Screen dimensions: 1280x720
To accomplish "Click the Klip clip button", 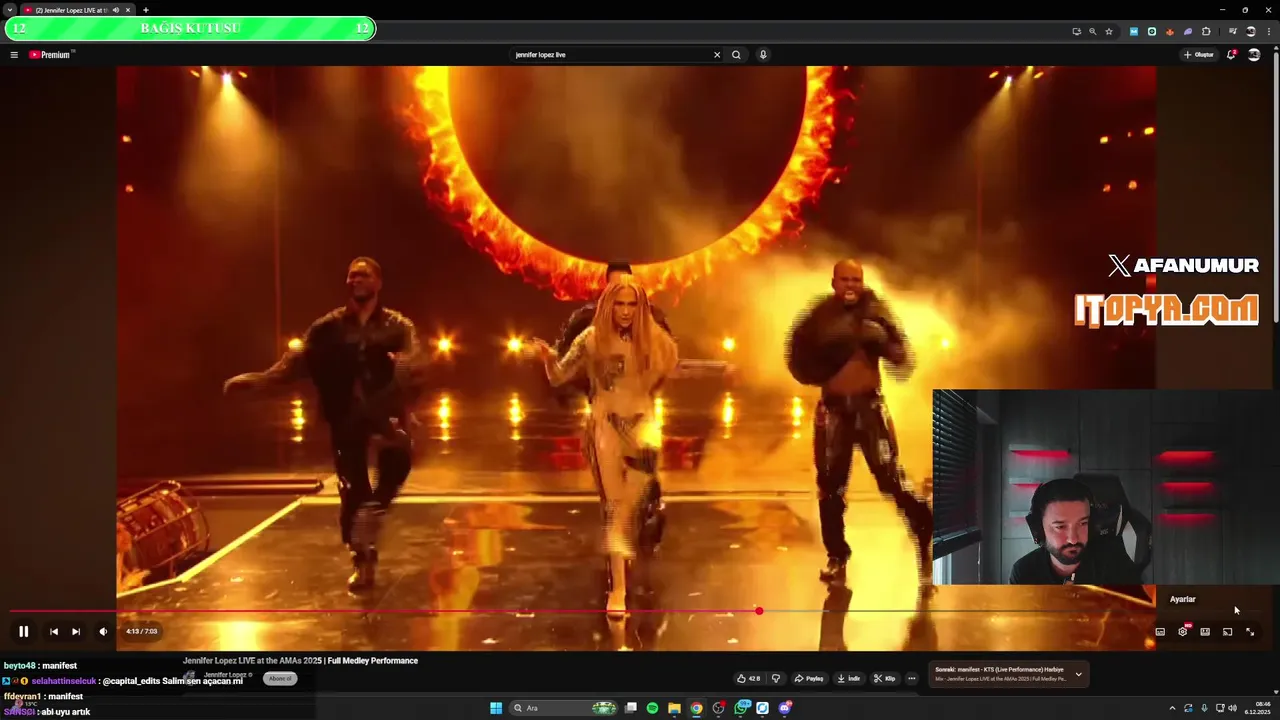I will (x=884, y=678).
